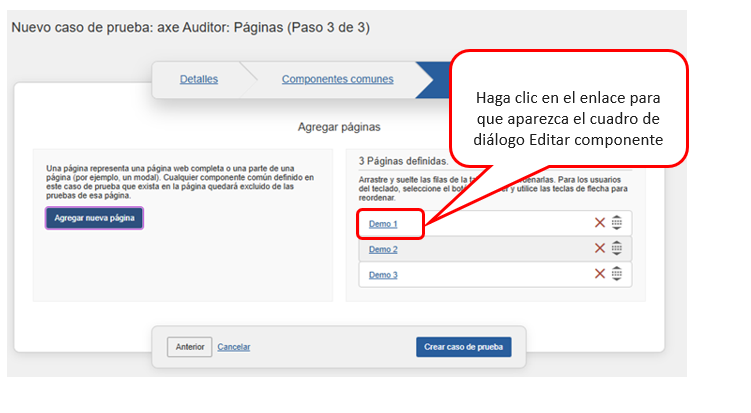
Task: Go to the Detalles step
Action: click(x=199, y=79)
